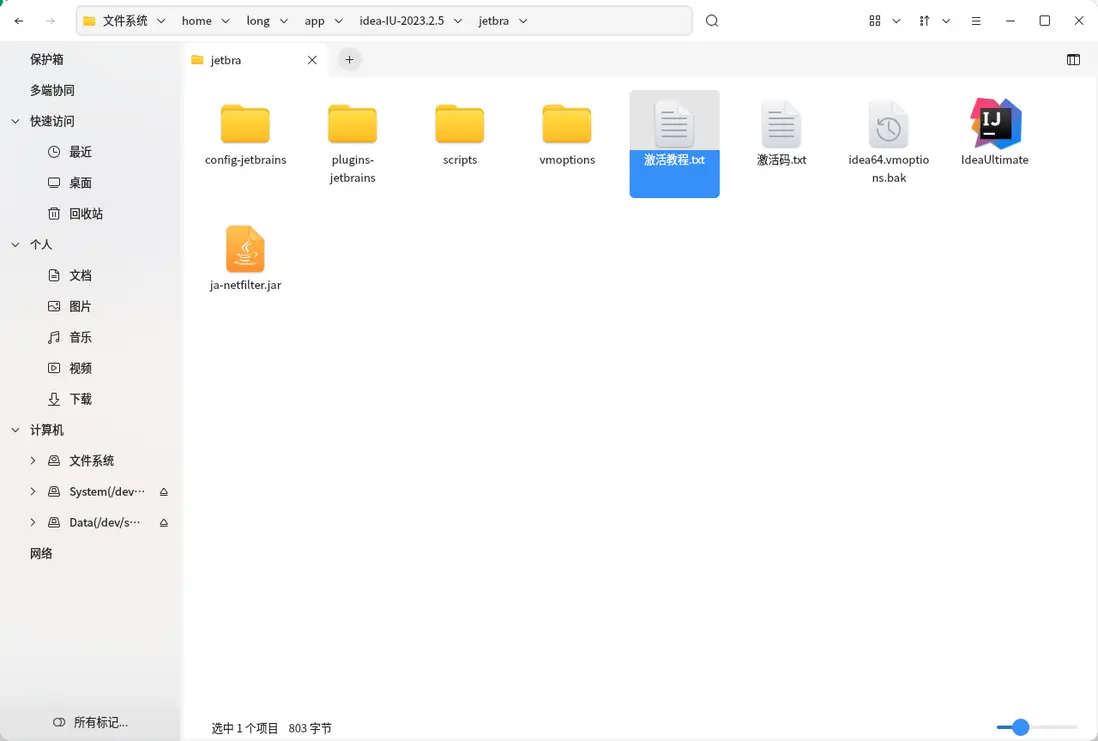Expand the System(/dev…) tree node
The height and width of the screenshot is (741, 1098).
point(33,492)
